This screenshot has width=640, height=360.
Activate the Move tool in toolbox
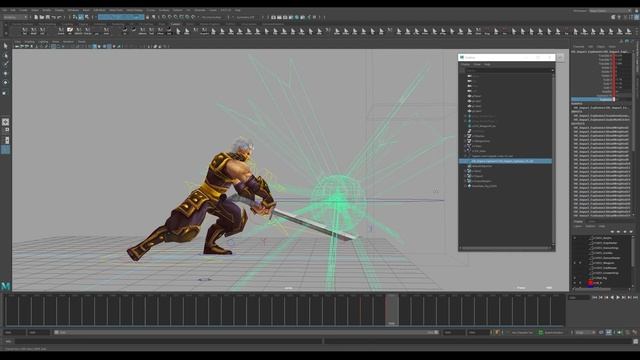(5, 73)
